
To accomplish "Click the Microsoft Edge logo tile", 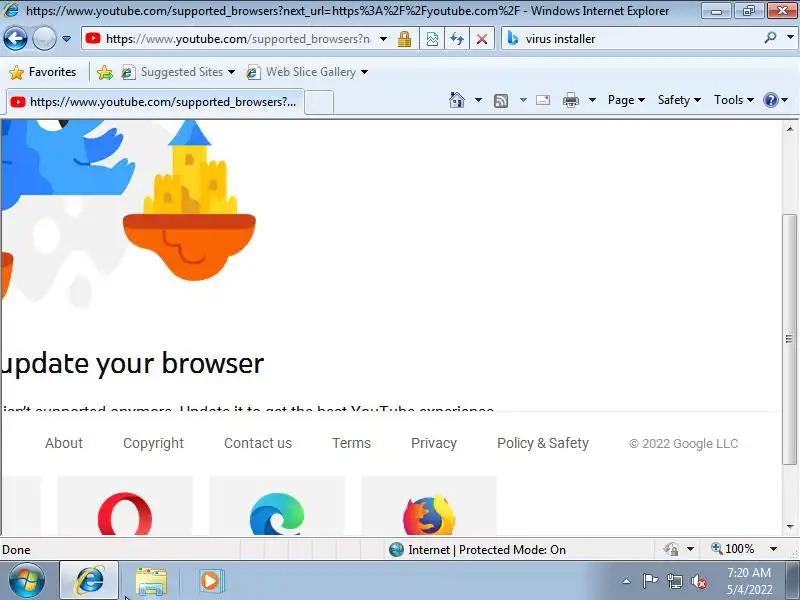I will [277, 506].
